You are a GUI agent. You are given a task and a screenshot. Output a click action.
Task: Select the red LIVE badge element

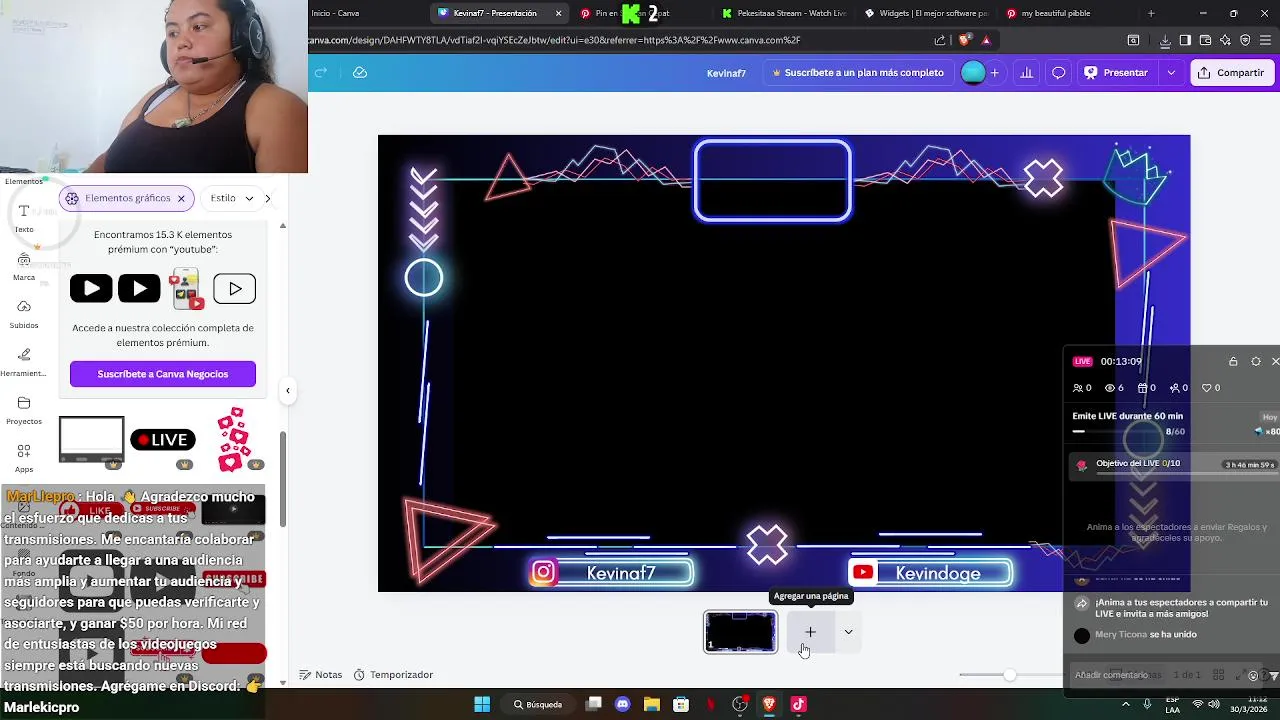coord(163,440)
